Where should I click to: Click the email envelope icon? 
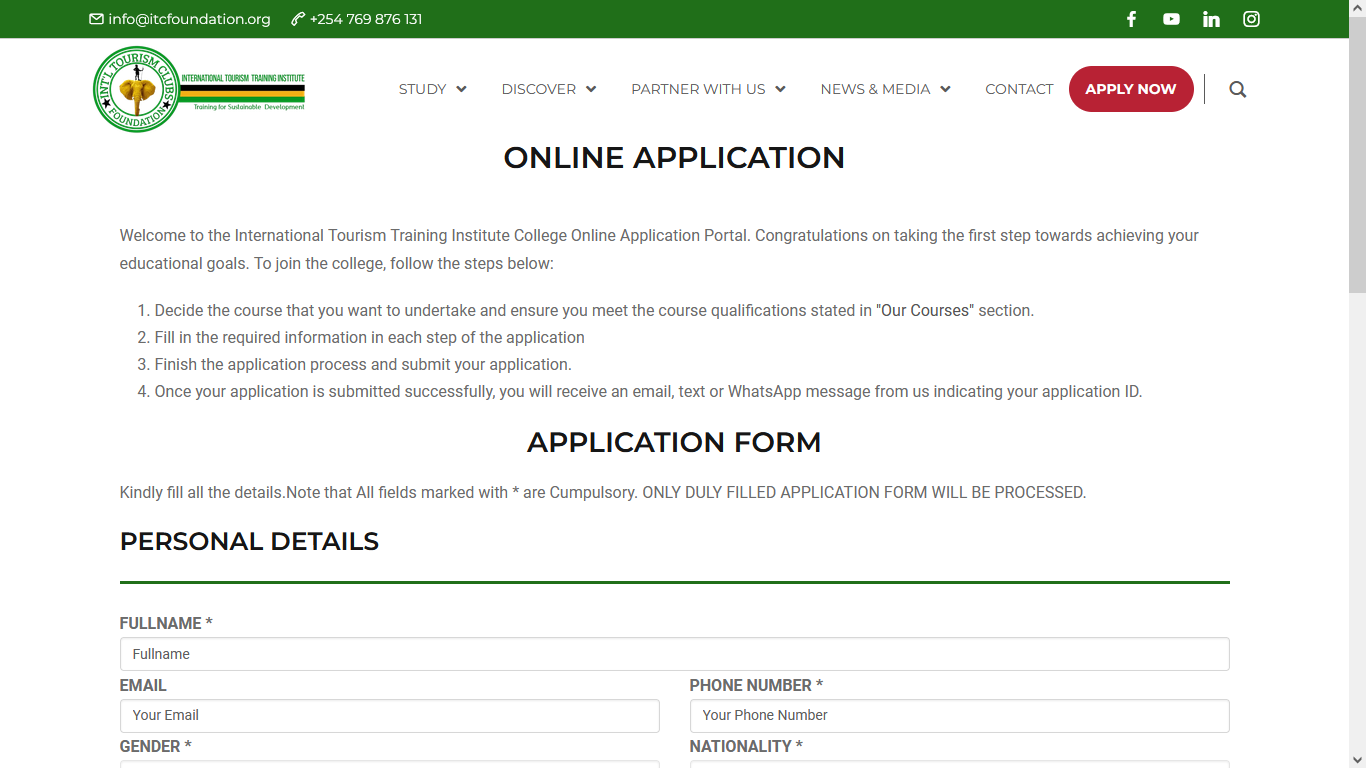pos(96,19)
